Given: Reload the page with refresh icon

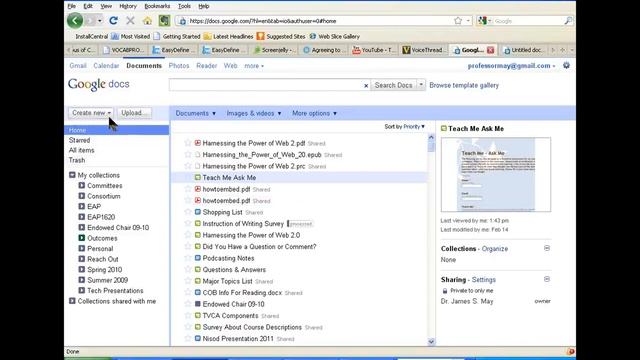Looking at the screenshot, I should coord(113,20).
